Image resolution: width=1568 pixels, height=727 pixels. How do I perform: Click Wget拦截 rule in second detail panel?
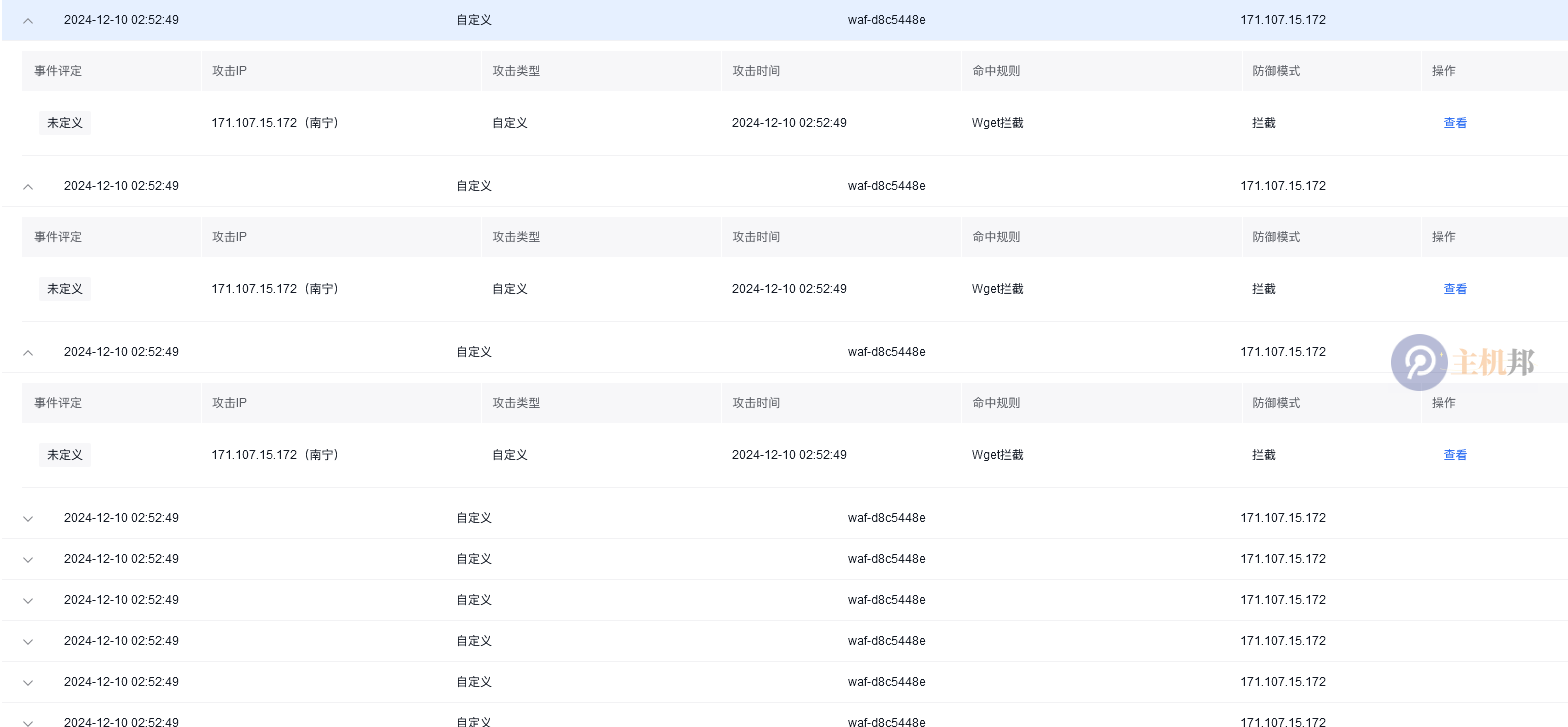pos(998,289)
